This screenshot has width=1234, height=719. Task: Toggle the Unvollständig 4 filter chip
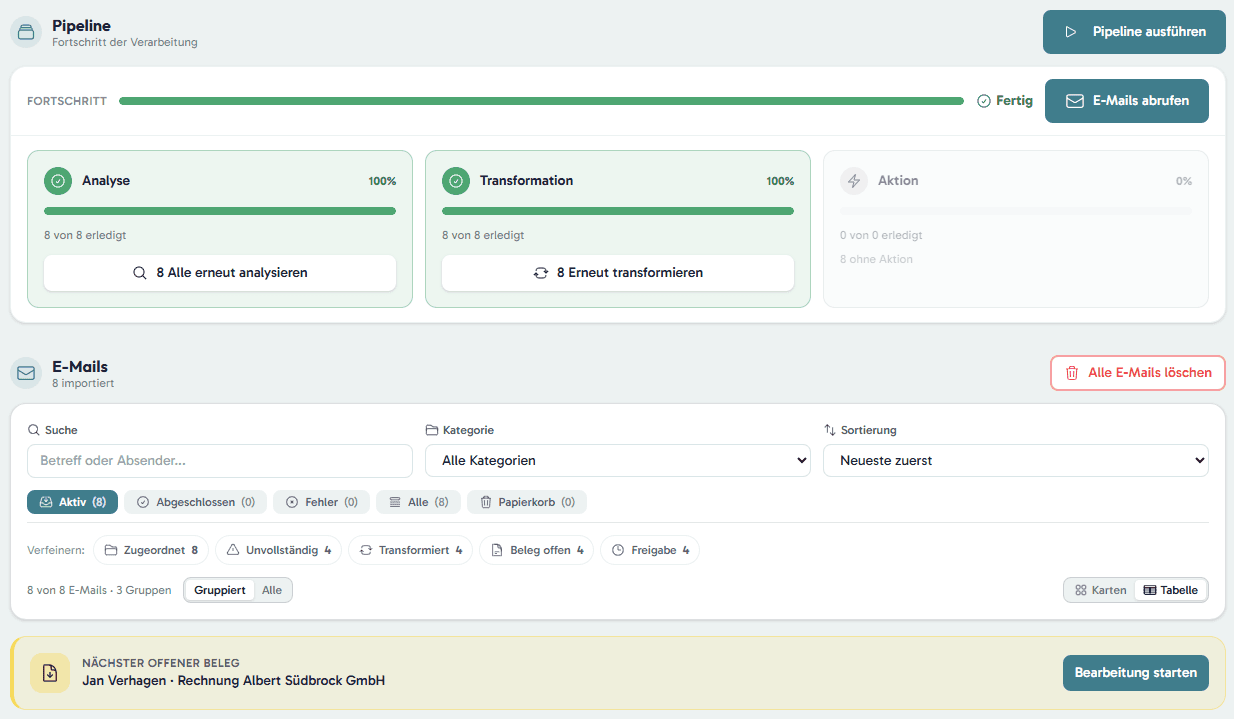[278, 550]
